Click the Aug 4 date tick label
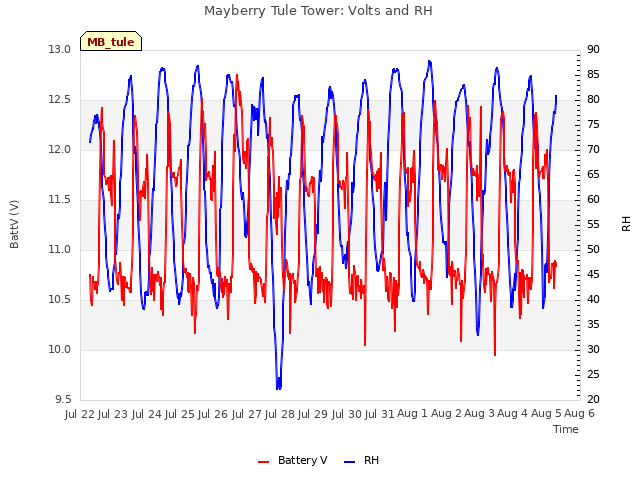Image resolution: width=640 pixels, height=480 pixels. (512, 414)
